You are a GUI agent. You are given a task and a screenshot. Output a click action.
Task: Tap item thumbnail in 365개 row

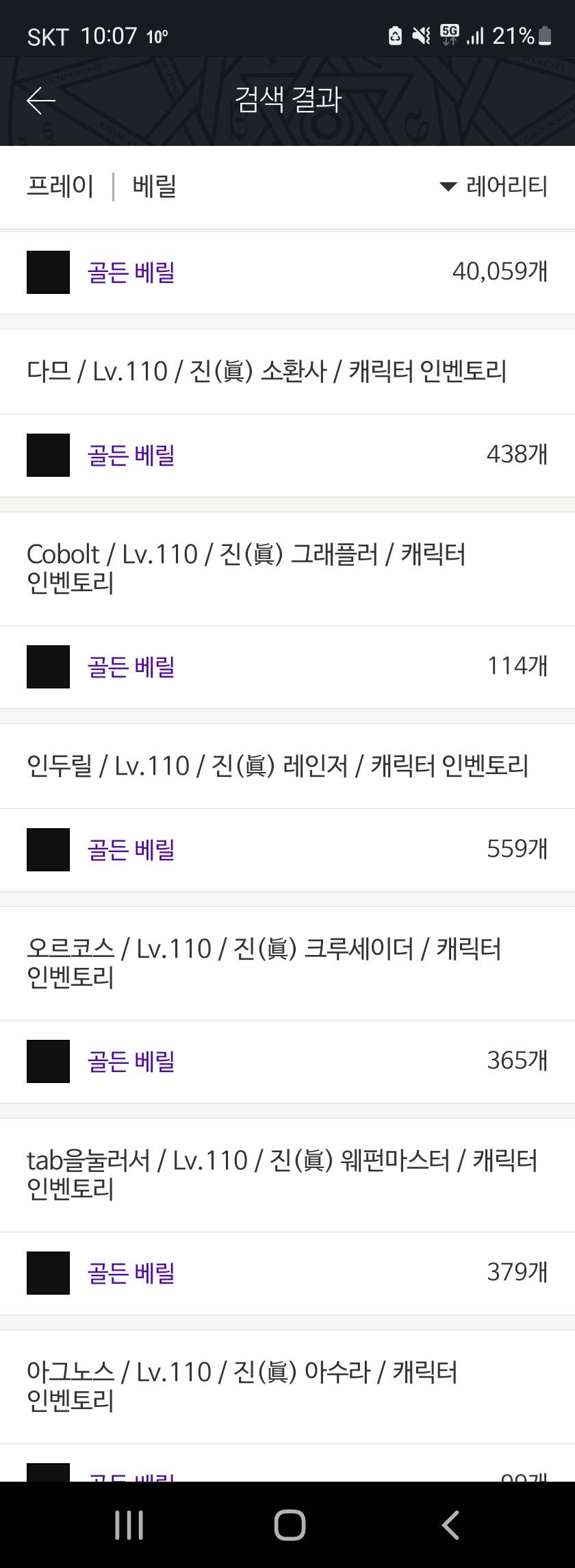[48, 1061]
